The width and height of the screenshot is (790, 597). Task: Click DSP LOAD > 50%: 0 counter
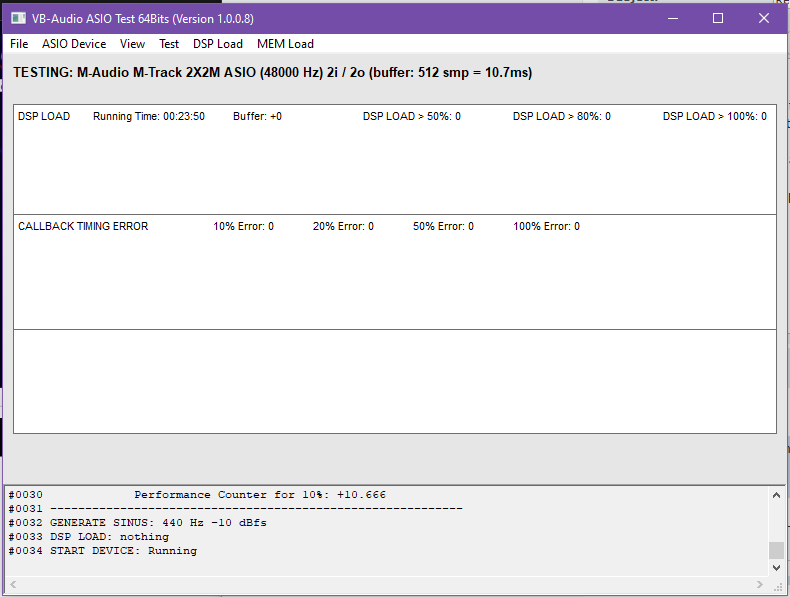coord(412,116)
